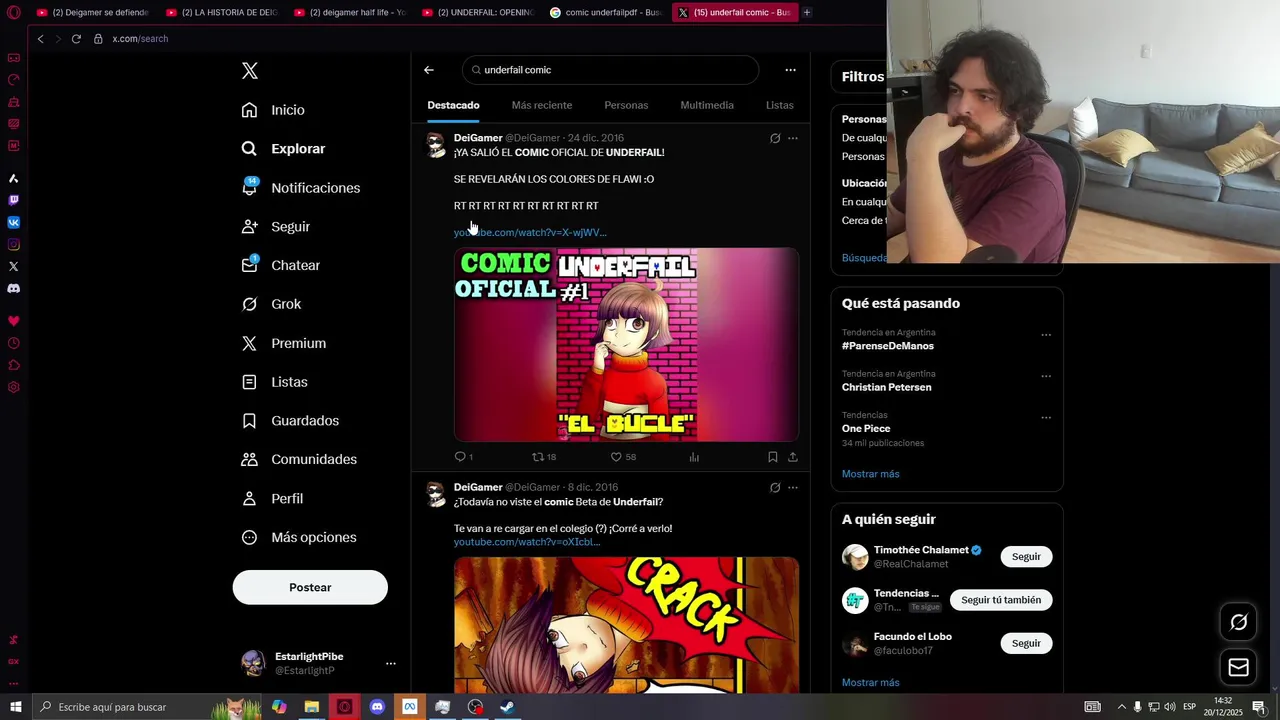Open Windows Start menu

point(15,707)
